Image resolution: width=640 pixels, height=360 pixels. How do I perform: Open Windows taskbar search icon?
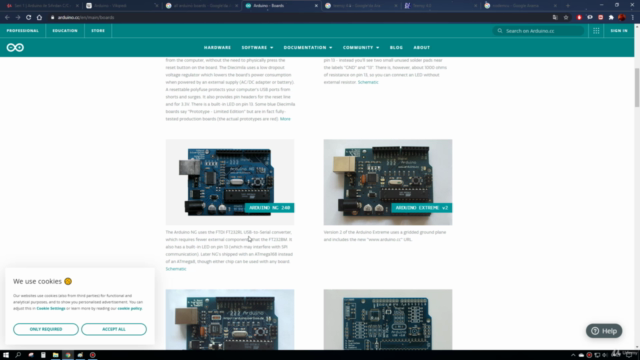(18, 355)
